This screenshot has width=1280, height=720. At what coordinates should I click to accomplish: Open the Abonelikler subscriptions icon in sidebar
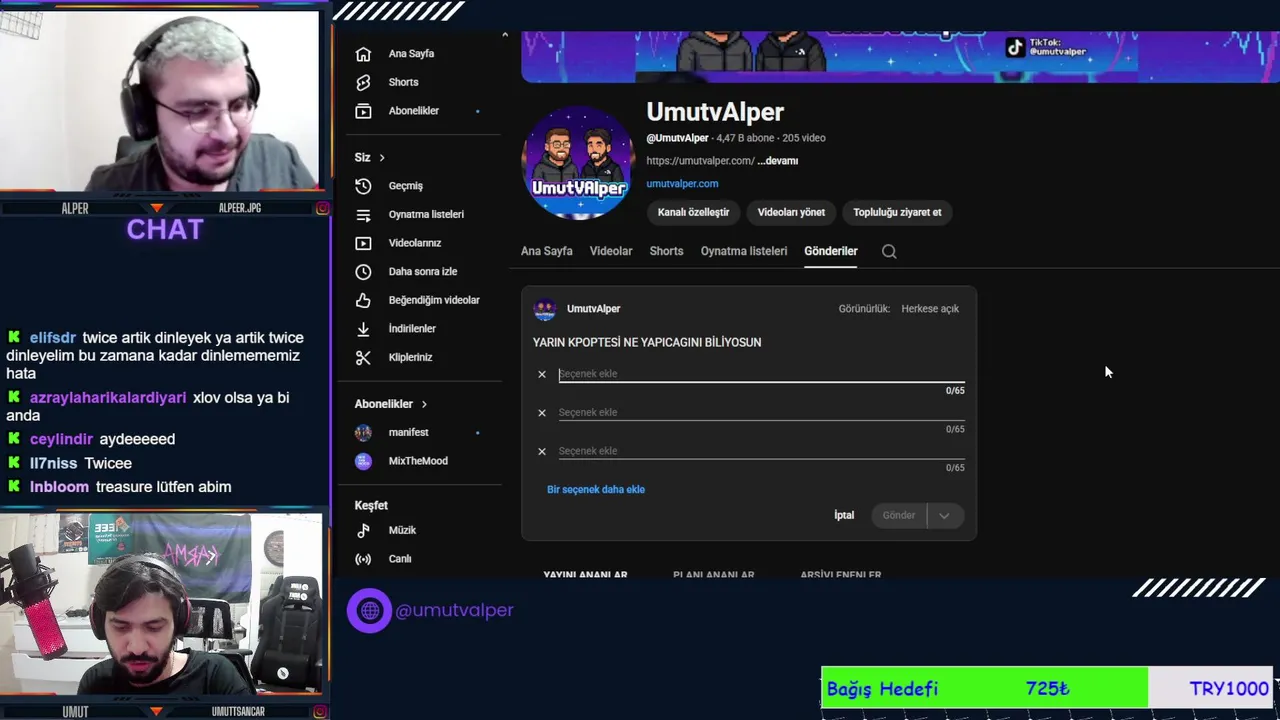pos(363,111)
